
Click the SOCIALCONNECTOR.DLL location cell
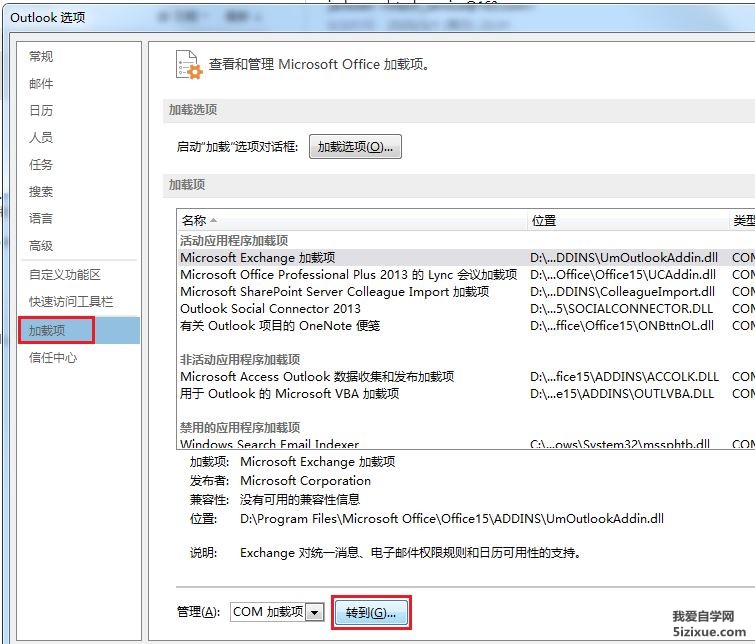point(621,308)
